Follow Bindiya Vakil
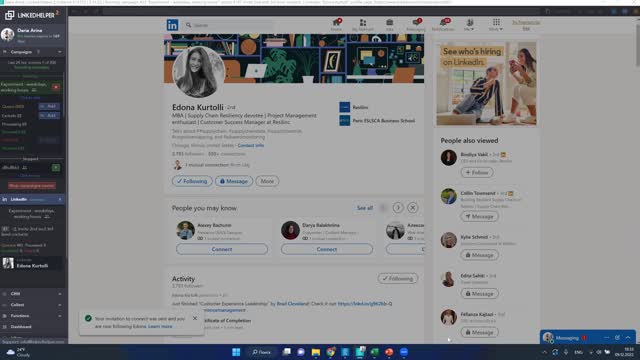This screenshot has height=360, width=640. point(477,172)
